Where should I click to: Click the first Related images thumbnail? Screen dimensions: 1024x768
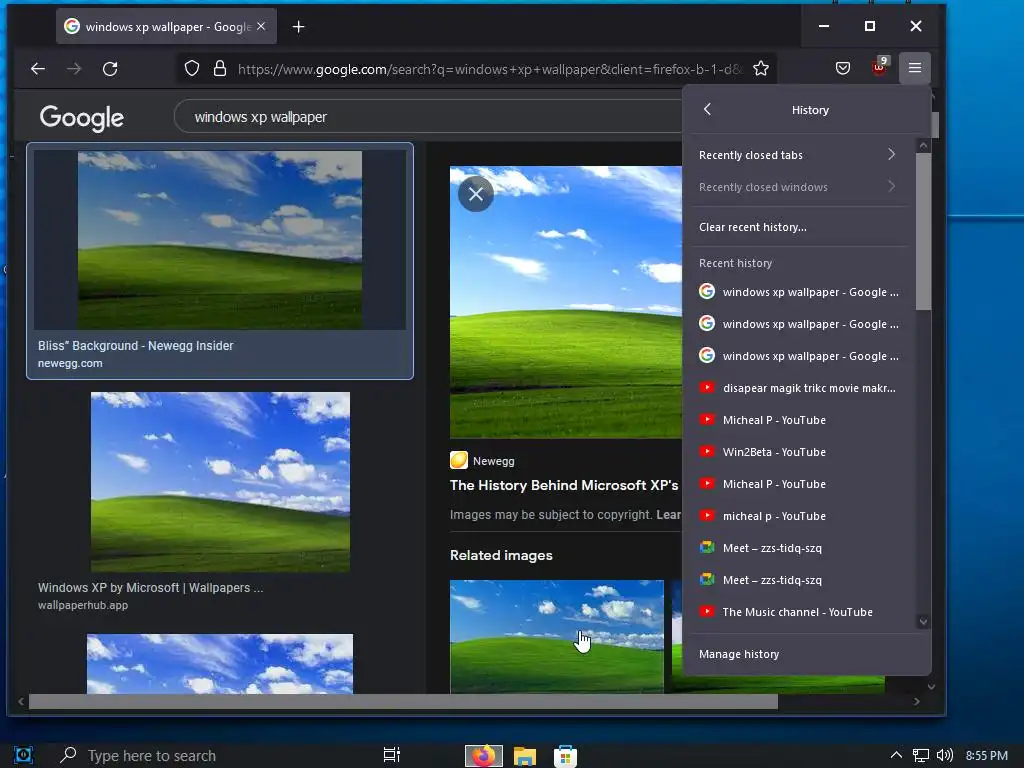click(x=556, y=636)
